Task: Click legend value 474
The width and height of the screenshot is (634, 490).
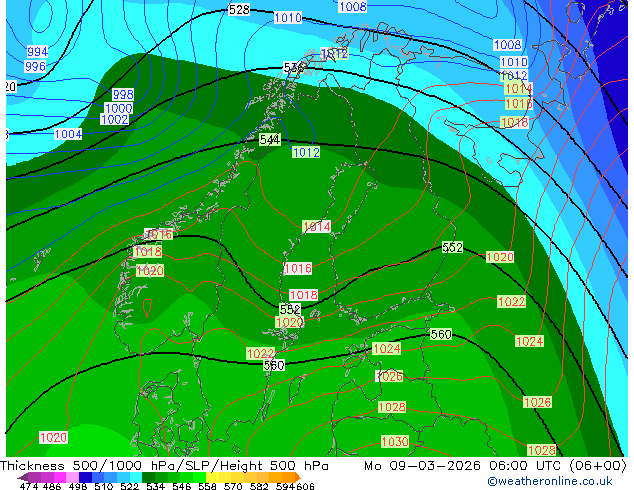Action: (29, 486)
